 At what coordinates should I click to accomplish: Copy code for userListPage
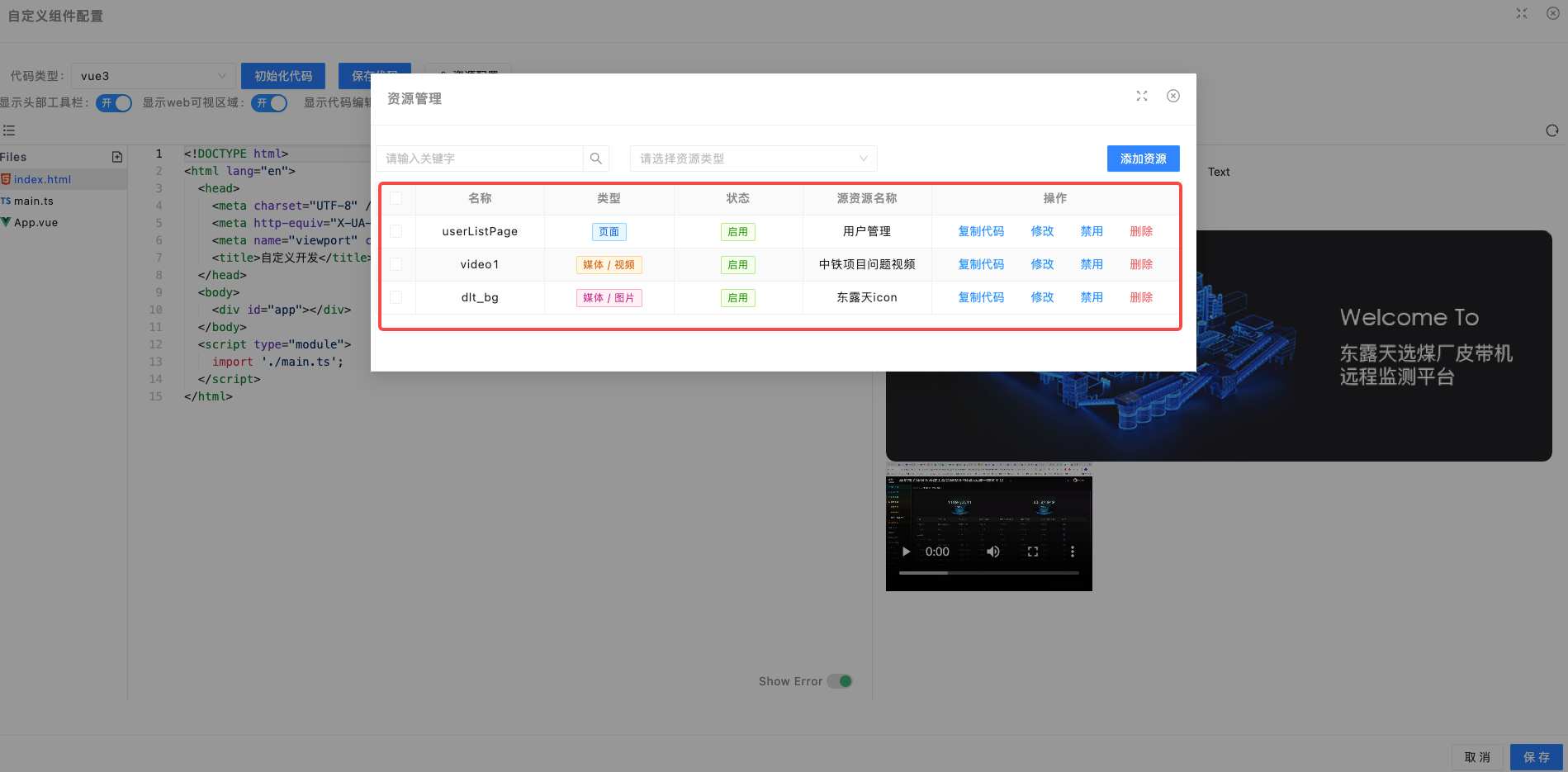point(981,231)
